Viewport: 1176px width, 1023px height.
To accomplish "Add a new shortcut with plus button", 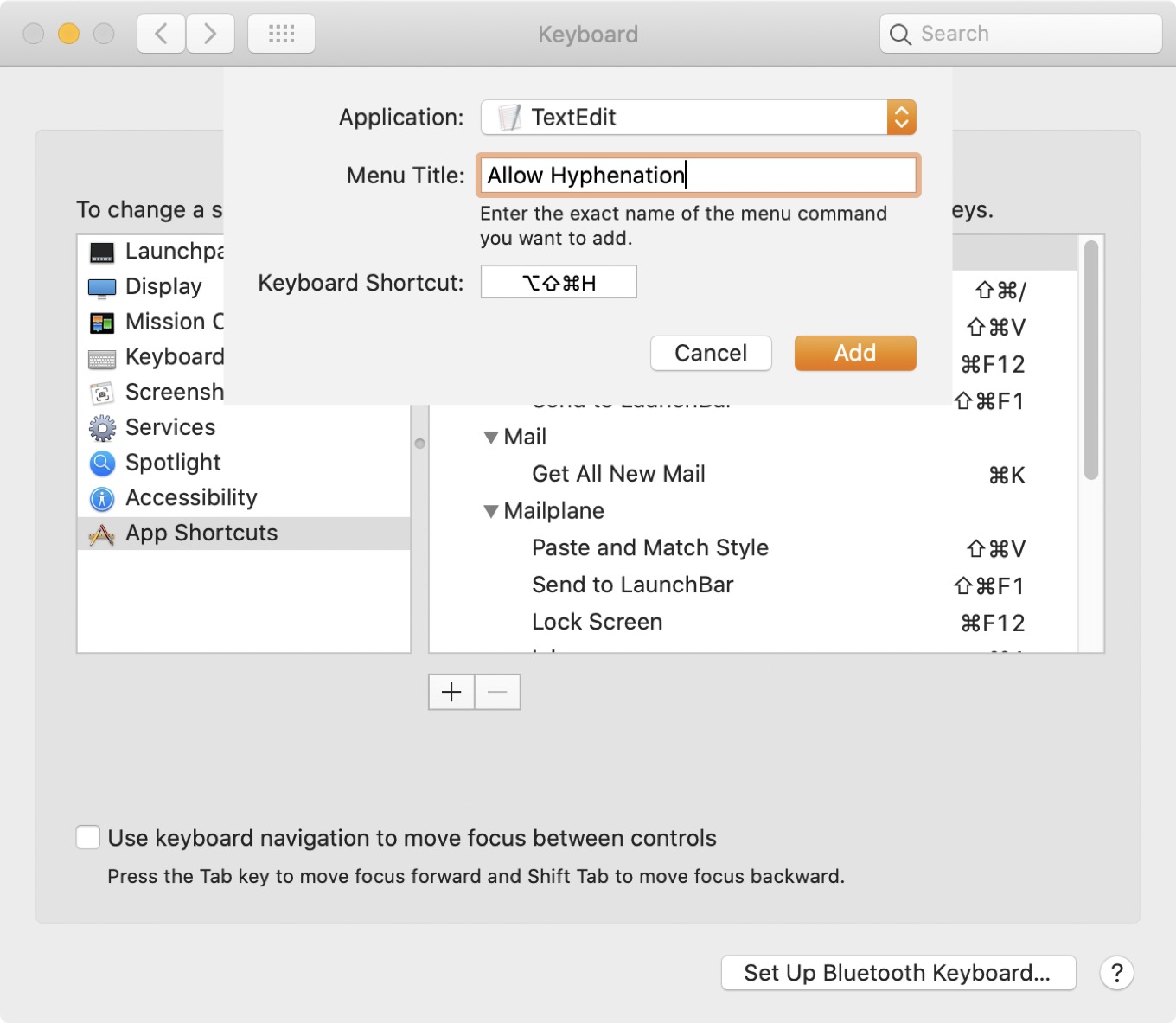I will pyautogui.click(x=451, y=692).
